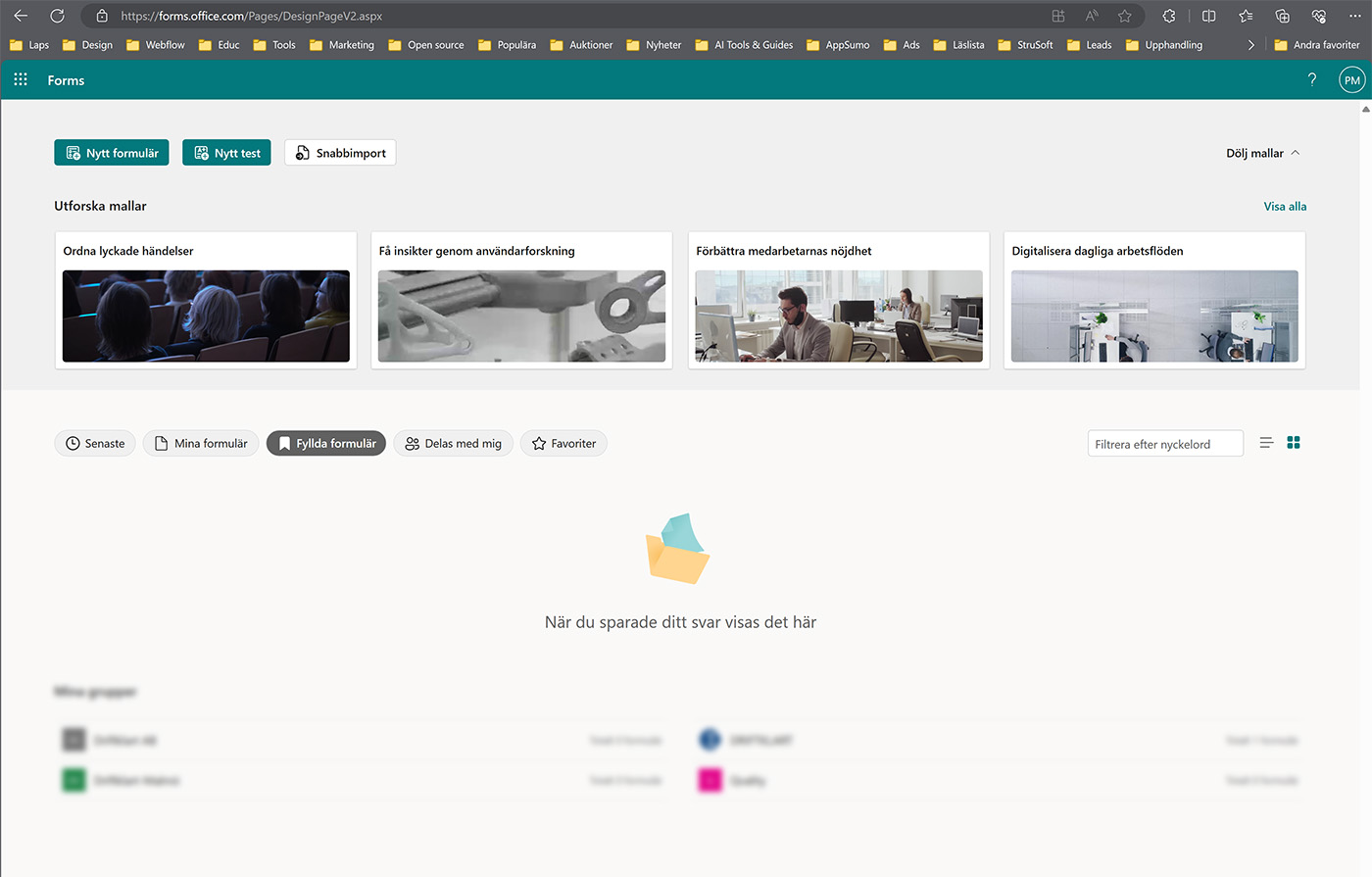Switch to list view layout
The image size is (1372, 877).
(x=1266, y=443)
